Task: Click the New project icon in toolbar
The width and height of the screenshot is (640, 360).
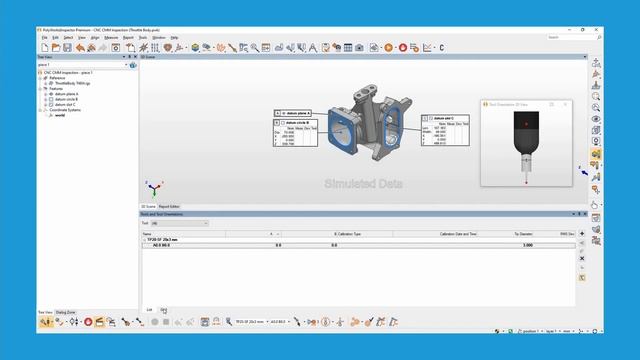Action: 45,48
